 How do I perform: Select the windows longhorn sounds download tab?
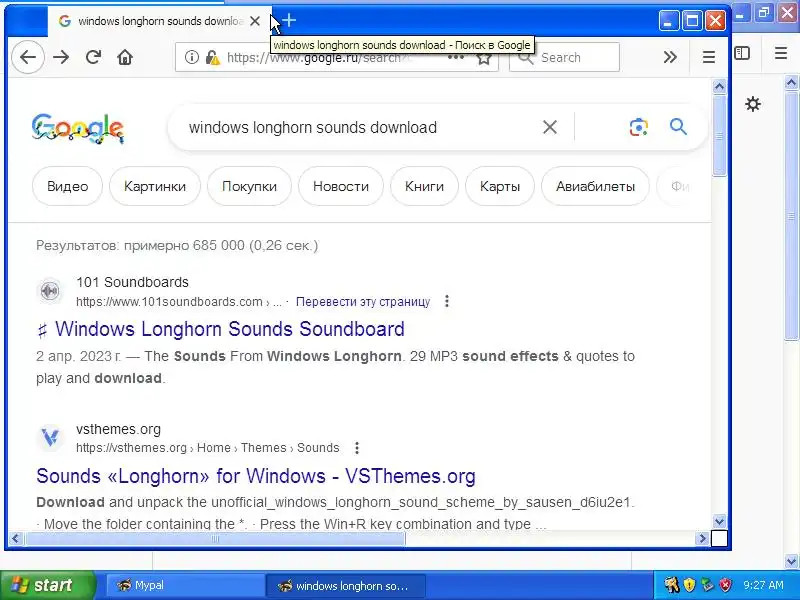[x=158, y=21]
